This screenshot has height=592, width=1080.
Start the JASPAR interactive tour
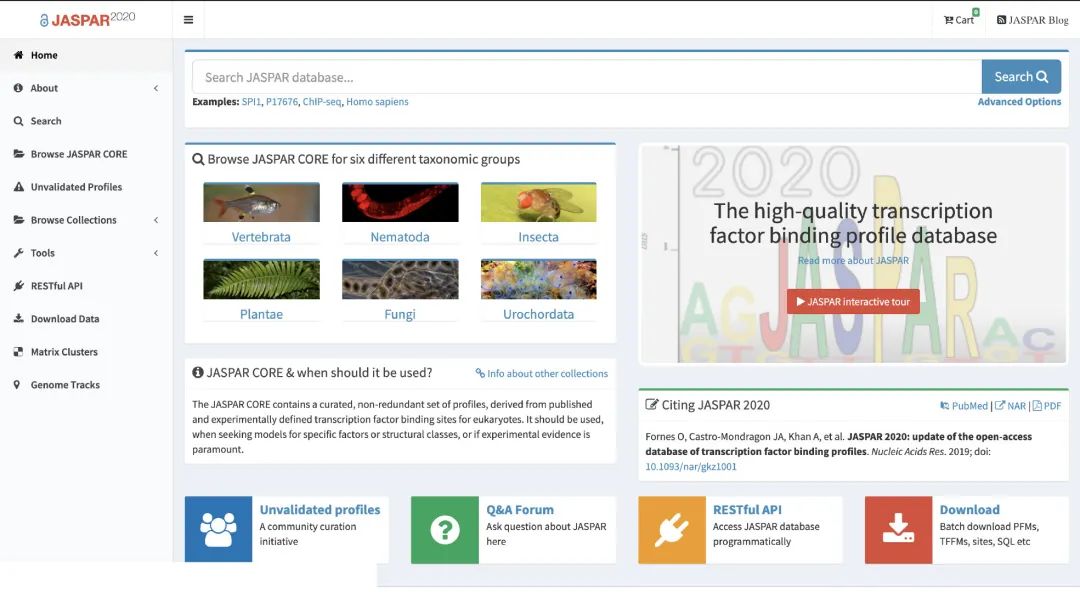tap(853, 302)
